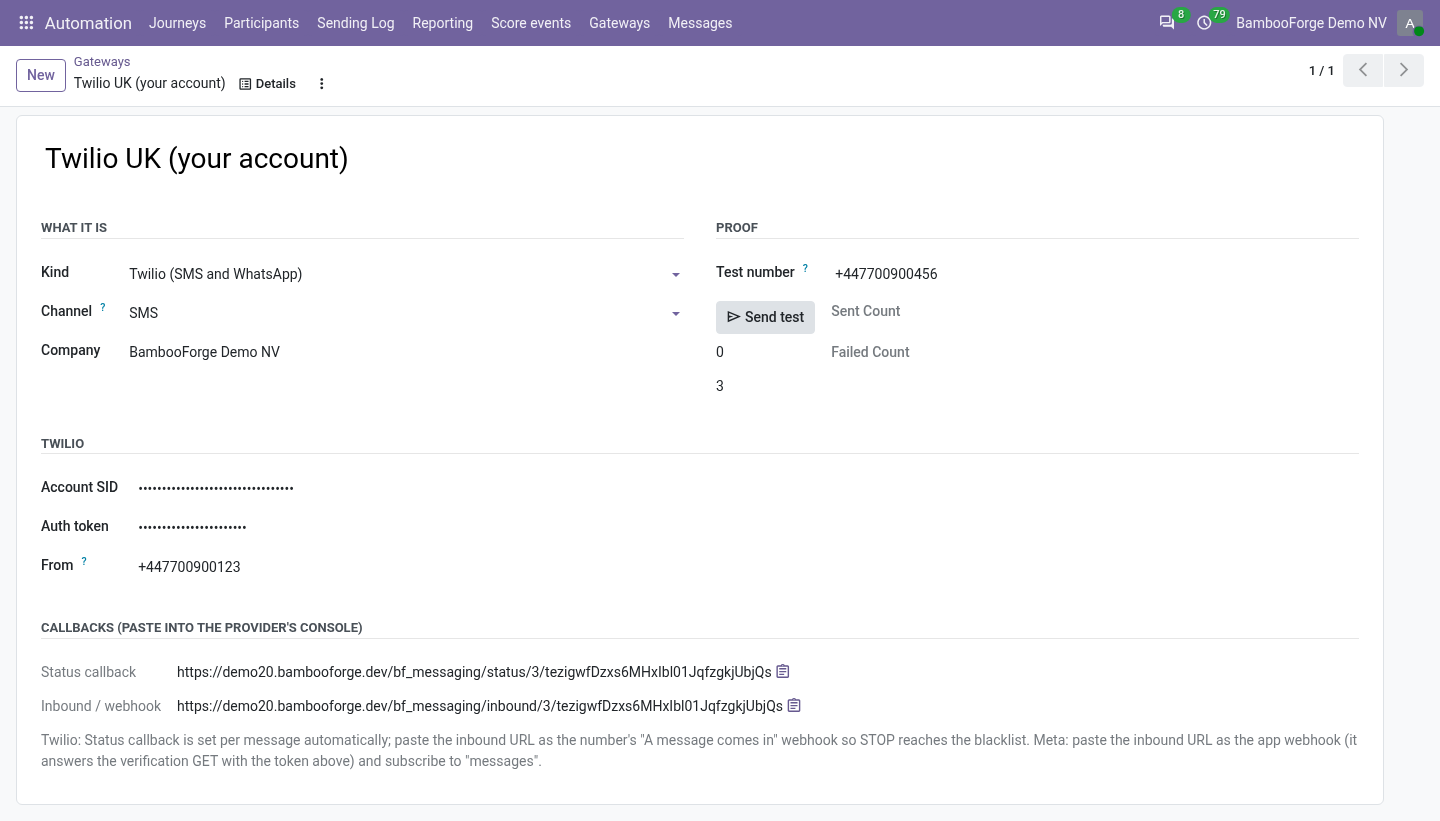Expand the Kind dropdown
The image size is (1440, 821).
pyautogui.click(x=676, y=275)
